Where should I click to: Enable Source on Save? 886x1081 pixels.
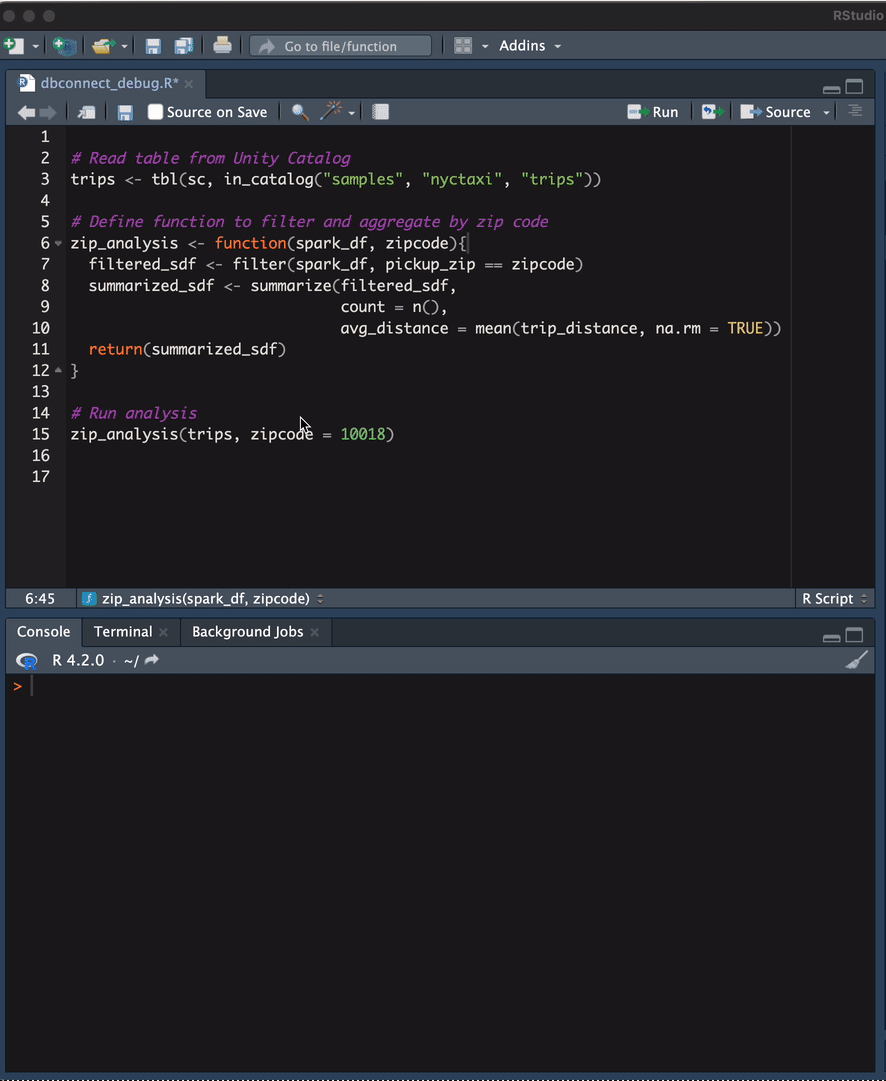(x=155, y=111)
